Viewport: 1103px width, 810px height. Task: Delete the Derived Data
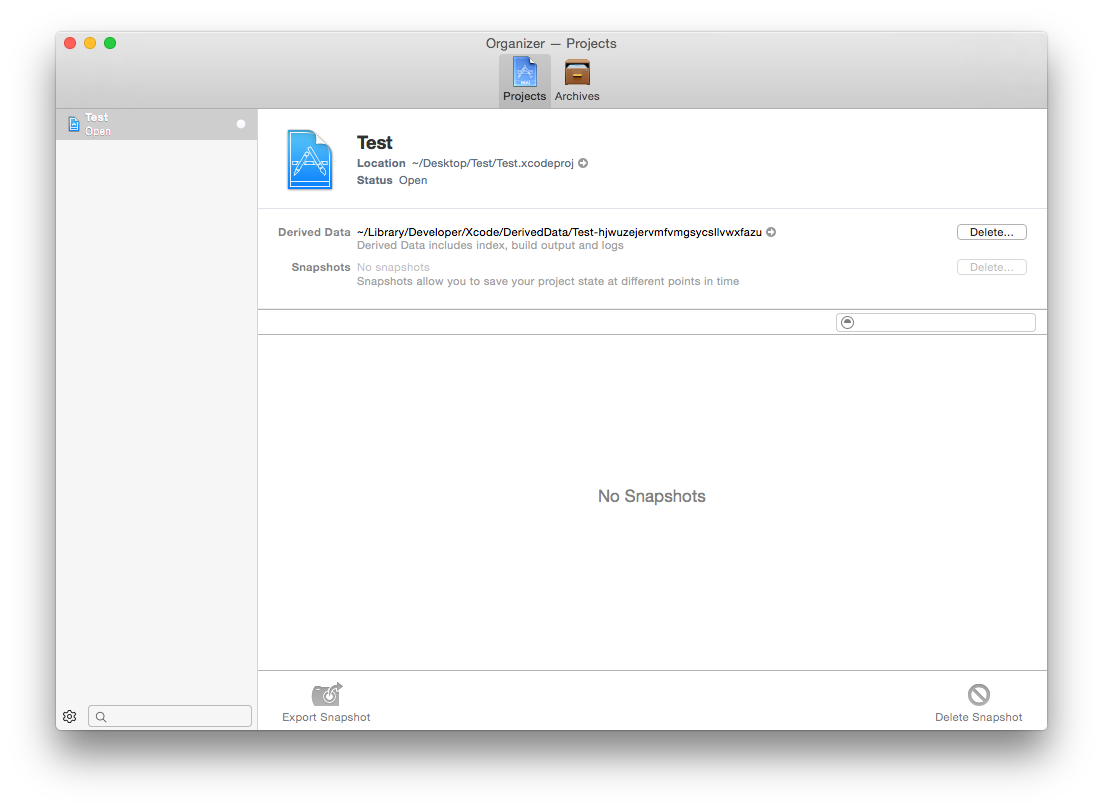tap(991, 232)
